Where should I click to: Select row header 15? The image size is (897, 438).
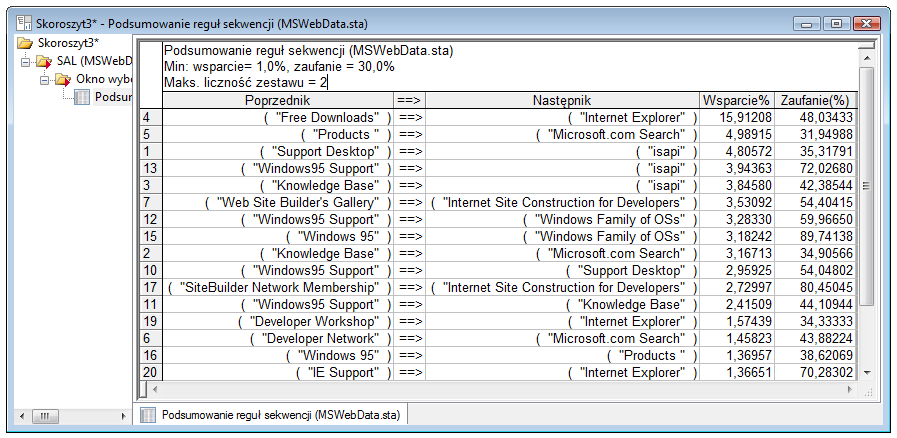click(151, 237)
